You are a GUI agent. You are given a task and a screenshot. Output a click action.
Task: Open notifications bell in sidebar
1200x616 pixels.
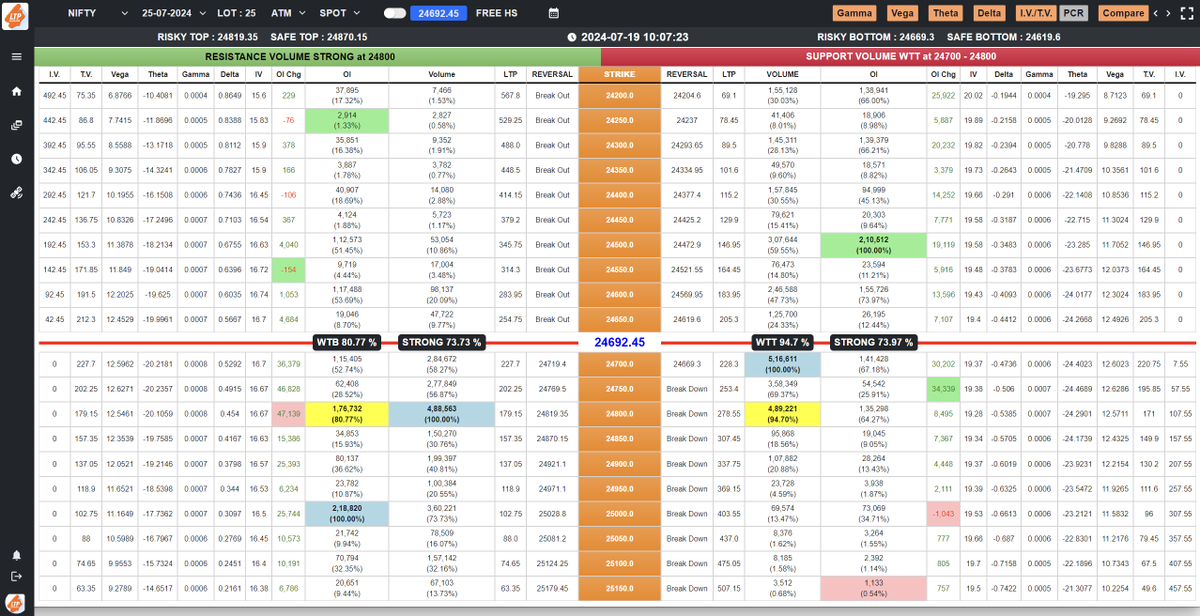tap(16, 555)
